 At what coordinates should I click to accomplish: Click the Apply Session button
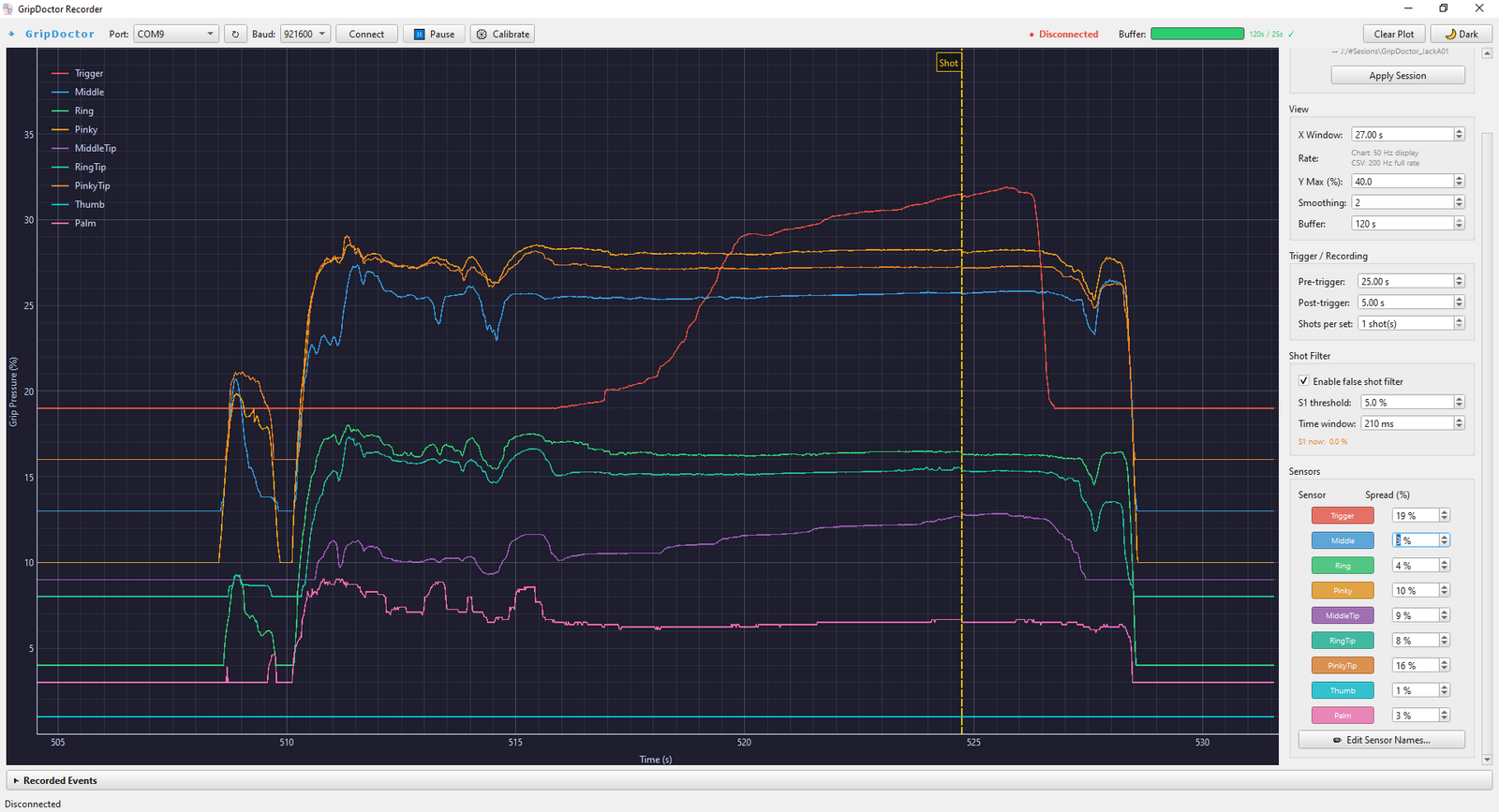pos(1398,76)
